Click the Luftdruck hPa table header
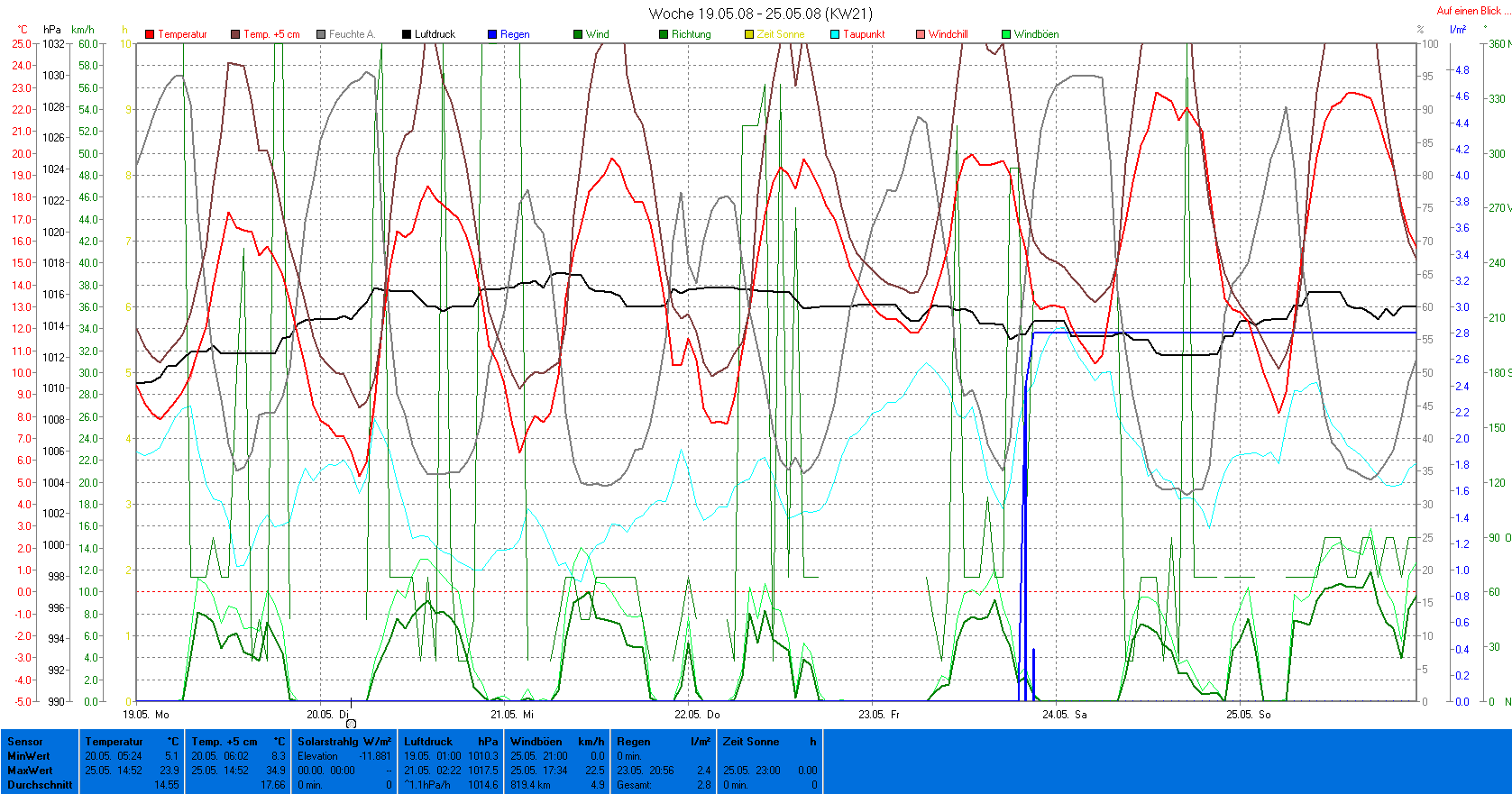The image size is (1512, 794). tap(450, 742)
